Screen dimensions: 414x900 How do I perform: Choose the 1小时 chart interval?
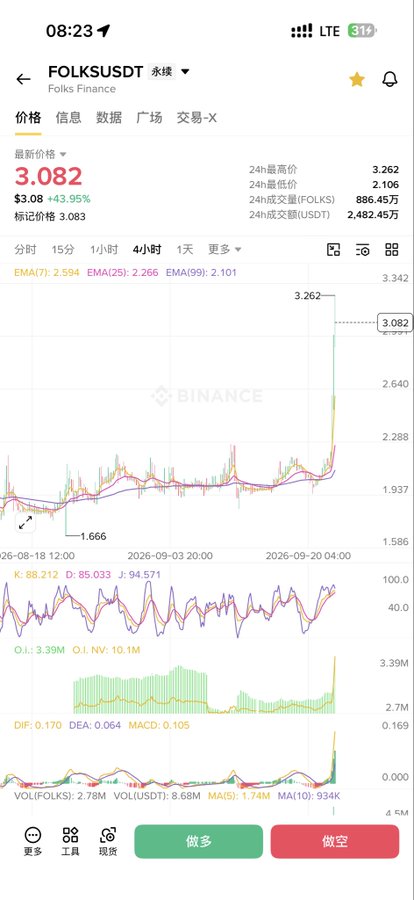104,249
